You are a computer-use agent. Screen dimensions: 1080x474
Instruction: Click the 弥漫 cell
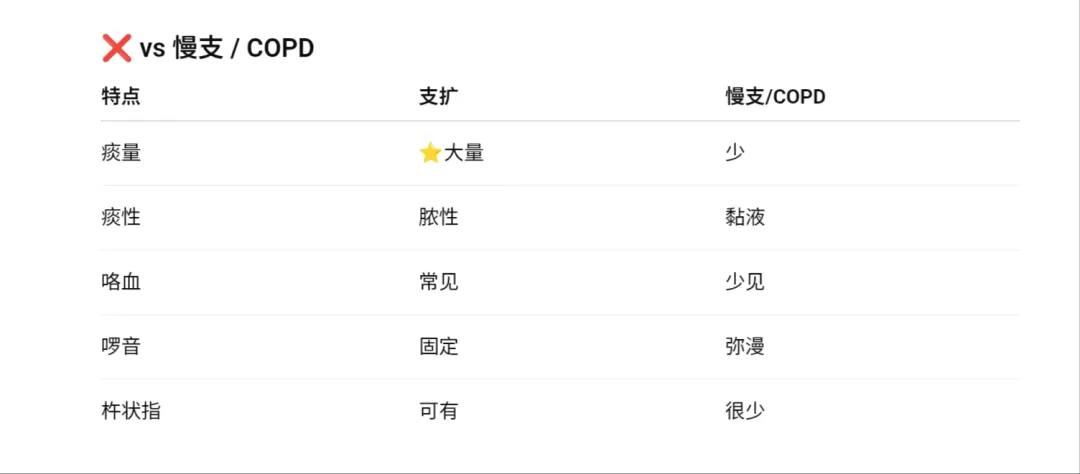745,347
